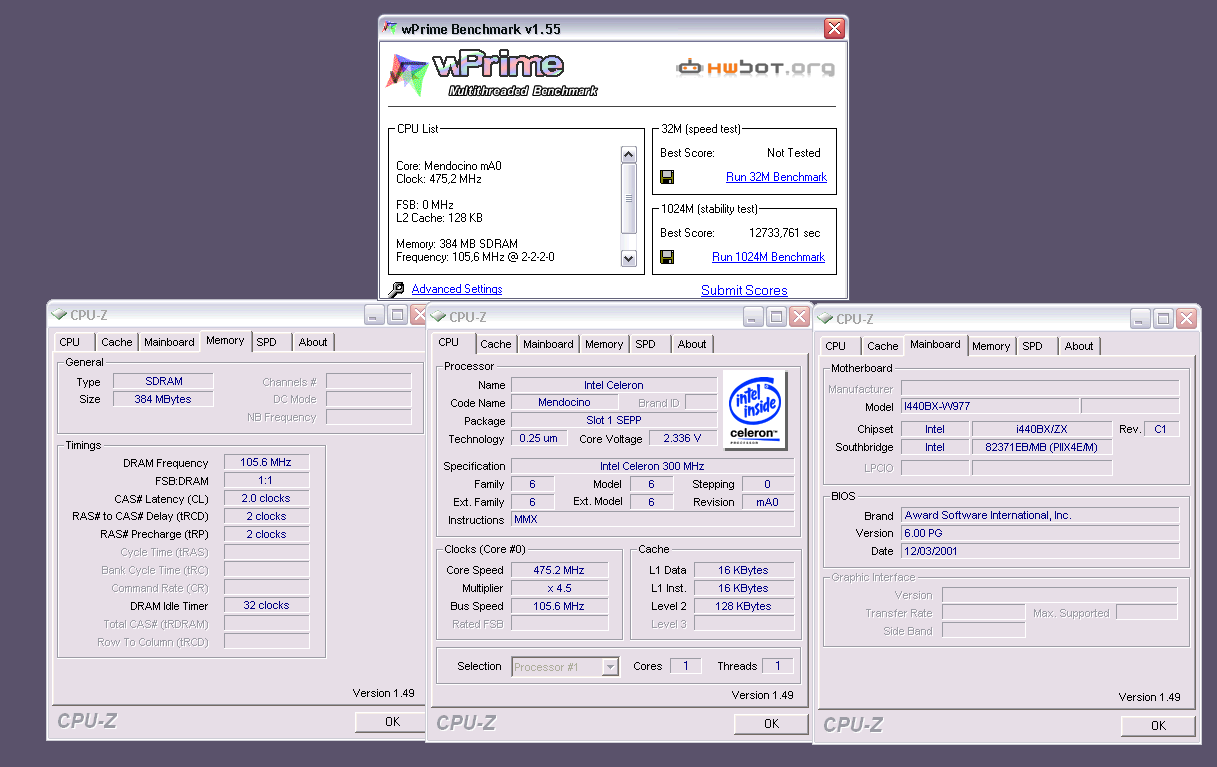The width and height of the screenshot is (1217, 767).
Task: Click the CPU-Z title icon in CPU window
Action: [438, 317]
